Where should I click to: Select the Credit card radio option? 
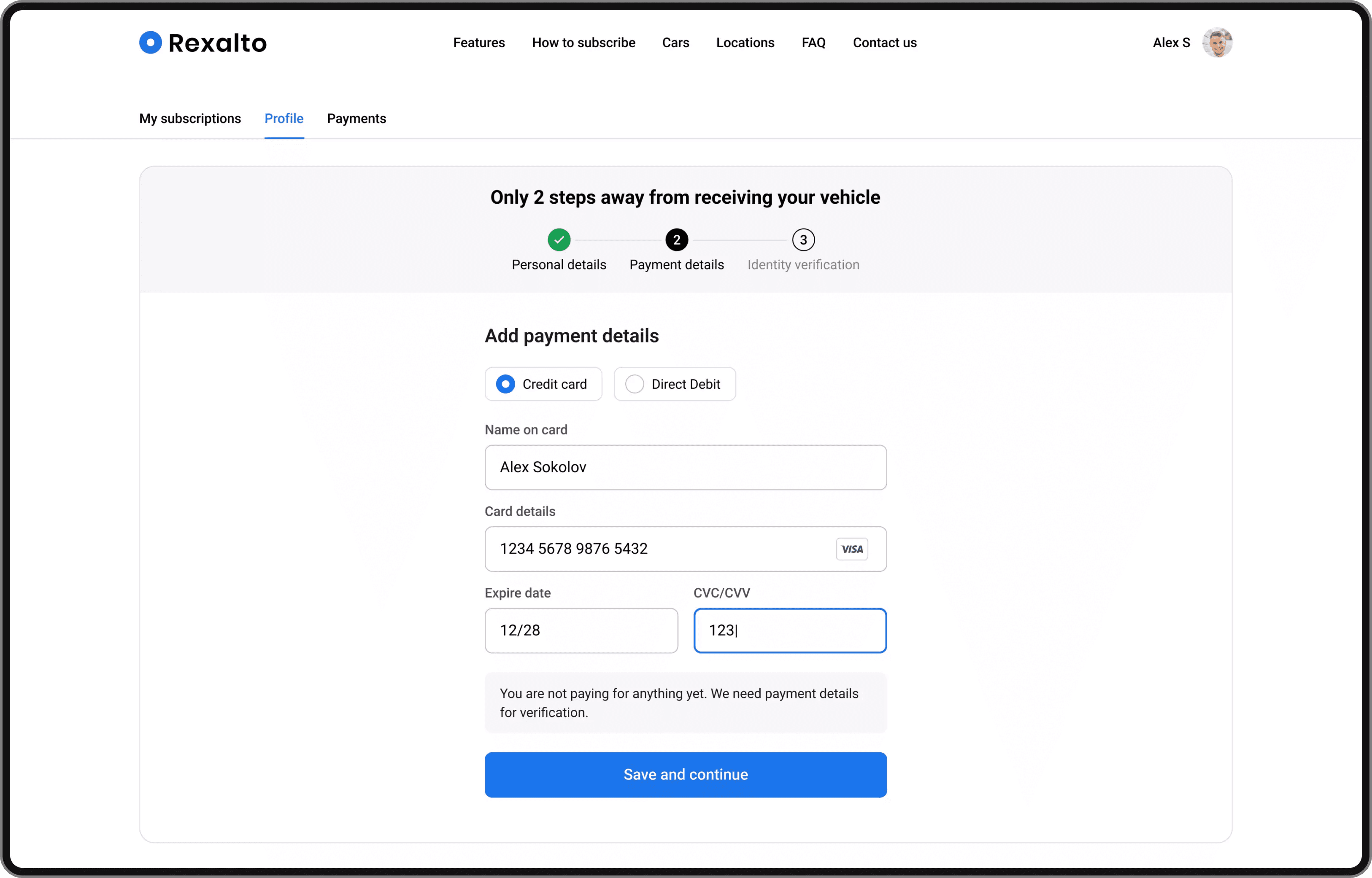pos(506,384)
